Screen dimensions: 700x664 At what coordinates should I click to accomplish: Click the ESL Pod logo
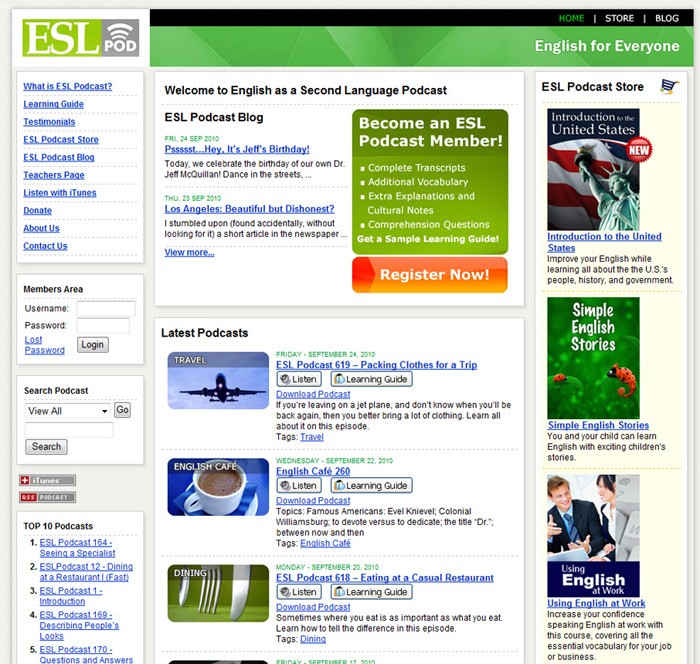[x=81, y=38]
